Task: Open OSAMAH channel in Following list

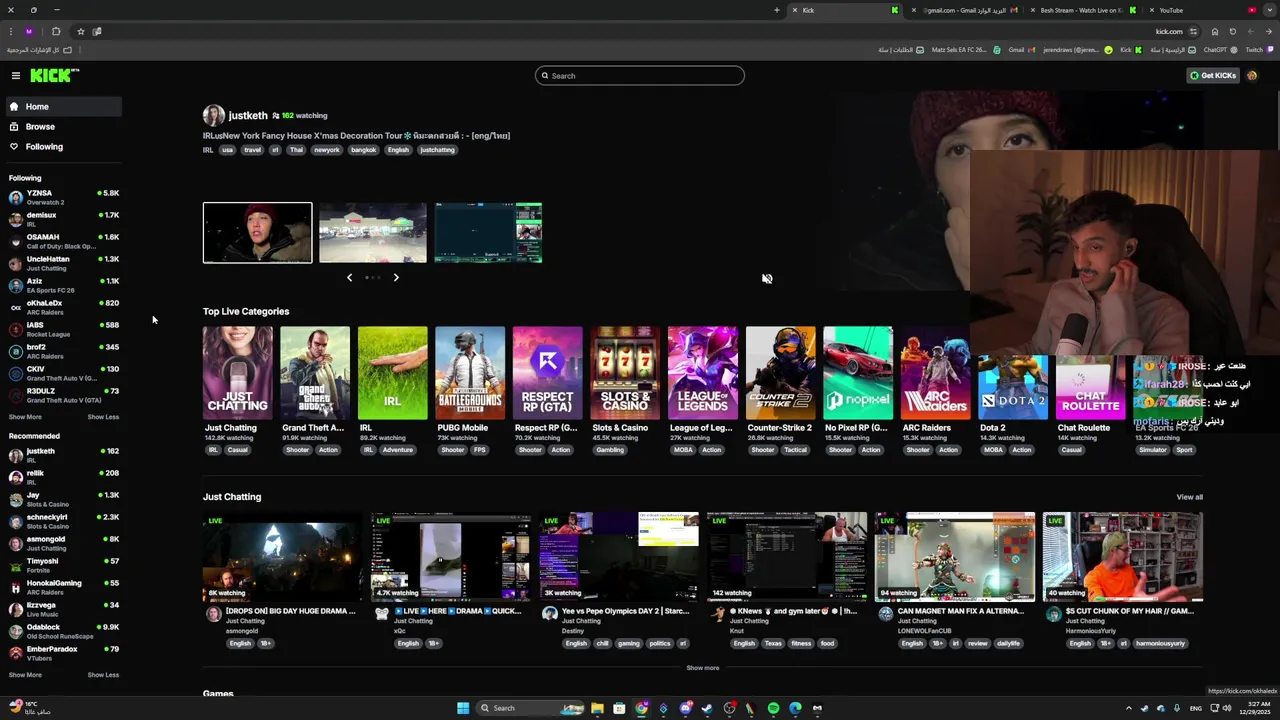Action: pyautogui.click(x=64, y=241)
